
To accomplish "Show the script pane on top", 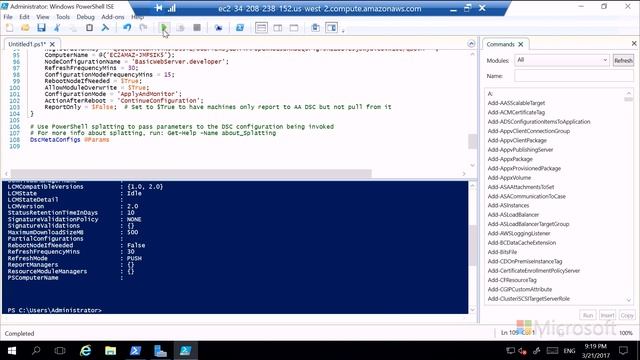I will click(261, 28).
